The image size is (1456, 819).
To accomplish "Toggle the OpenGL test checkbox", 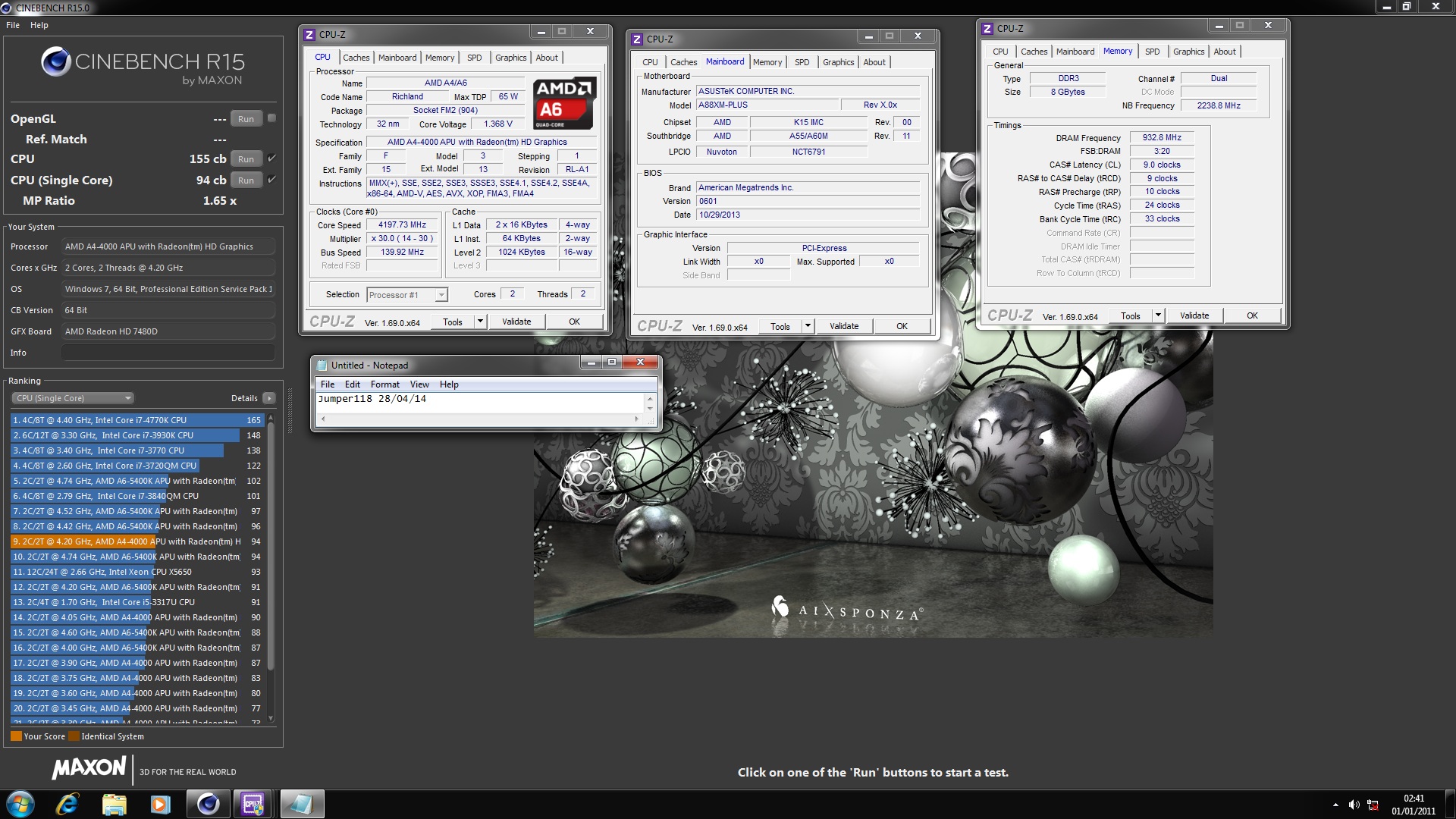I will [x=271, y=118].
